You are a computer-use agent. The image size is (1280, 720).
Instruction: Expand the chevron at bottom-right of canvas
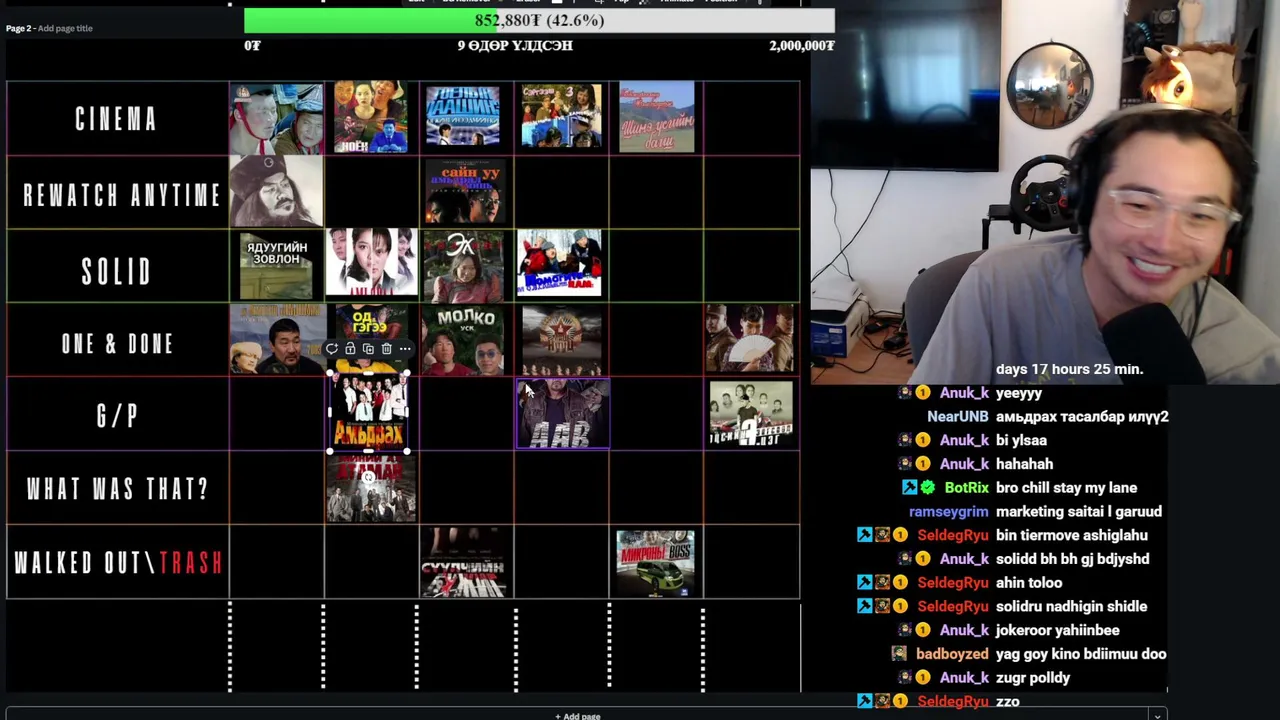[x=1157, y=716]
